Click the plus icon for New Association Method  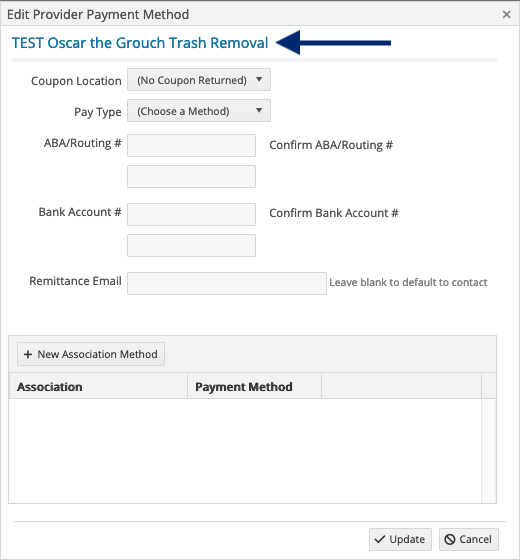(28, 354)
